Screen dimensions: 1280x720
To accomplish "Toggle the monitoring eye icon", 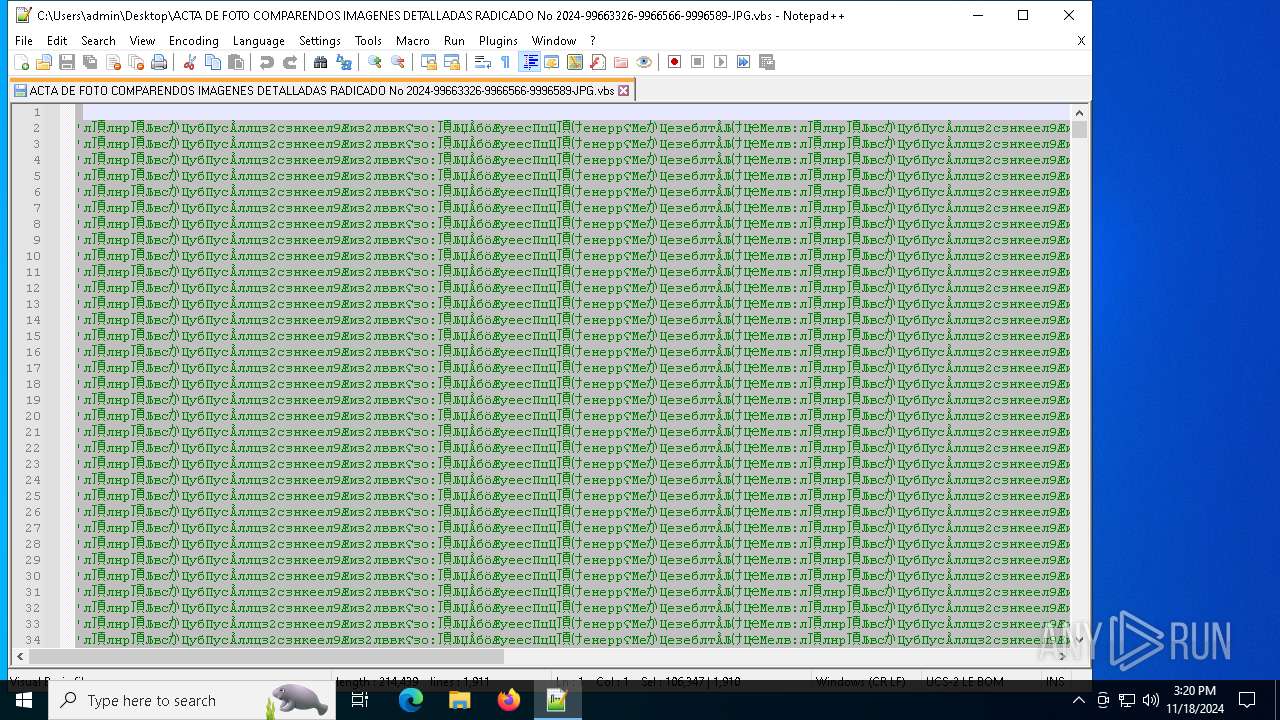I will pyautogui.click(x=644, y=62).
